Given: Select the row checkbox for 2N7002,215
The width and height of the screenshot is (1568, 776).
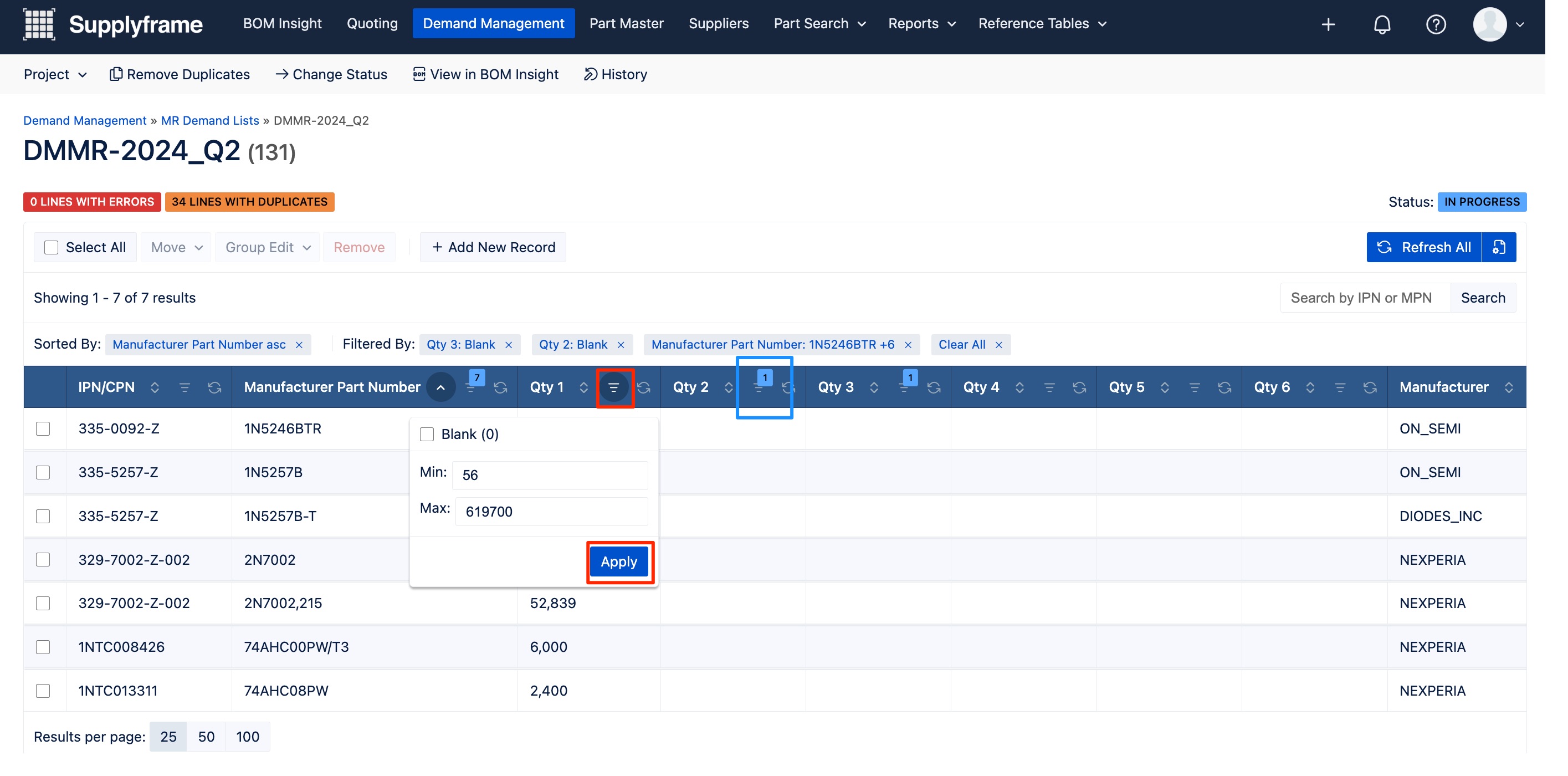Looking at the screenshot, I should [43, 604].
